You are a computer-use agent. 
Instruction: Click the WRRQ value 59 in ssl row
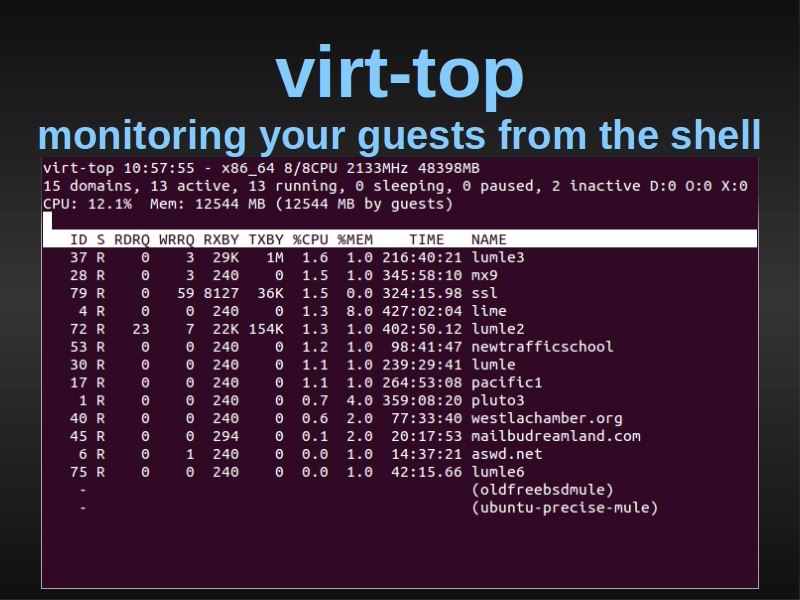[186, 293]
